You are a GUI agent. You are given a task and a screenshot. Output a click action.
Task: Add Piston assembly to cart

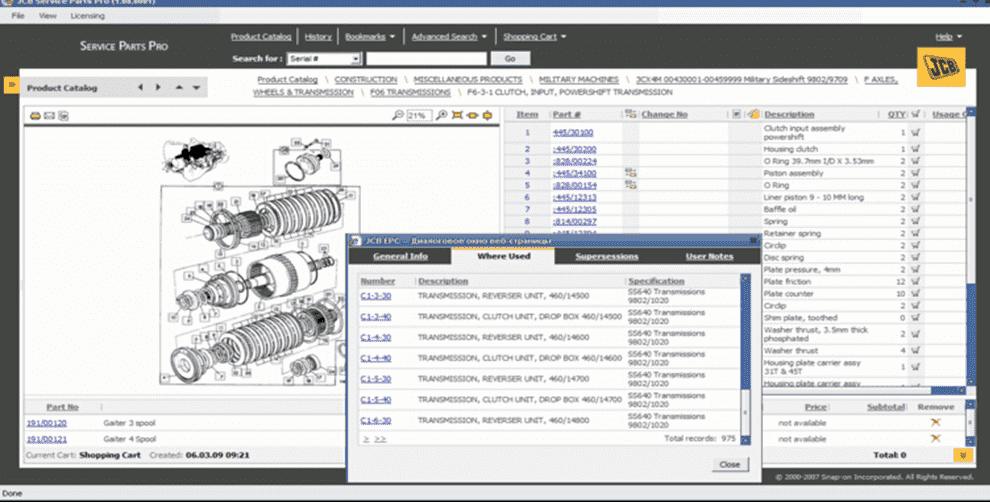[915, 173]
